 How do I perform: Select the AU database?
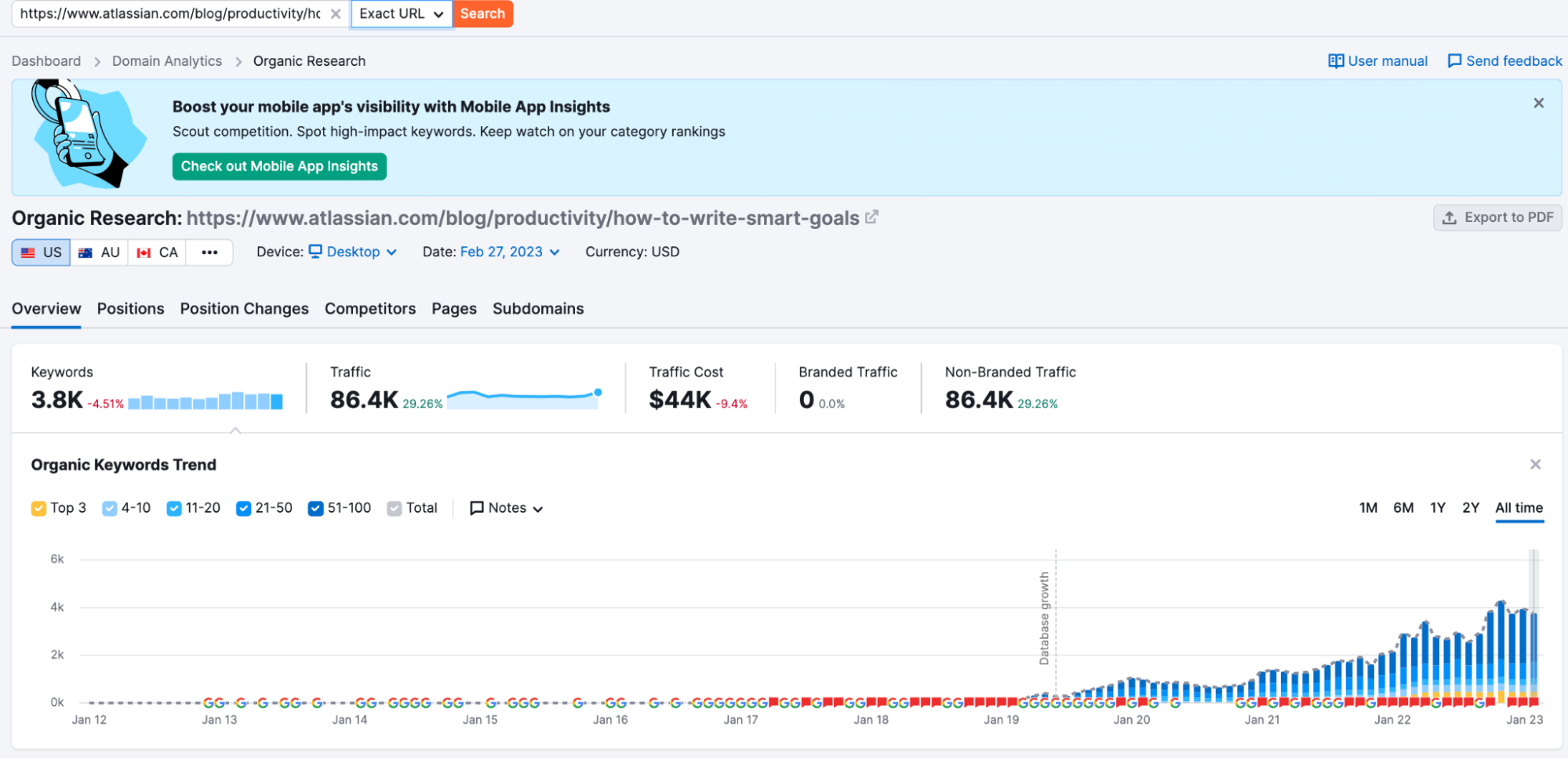tap(100, 252)
